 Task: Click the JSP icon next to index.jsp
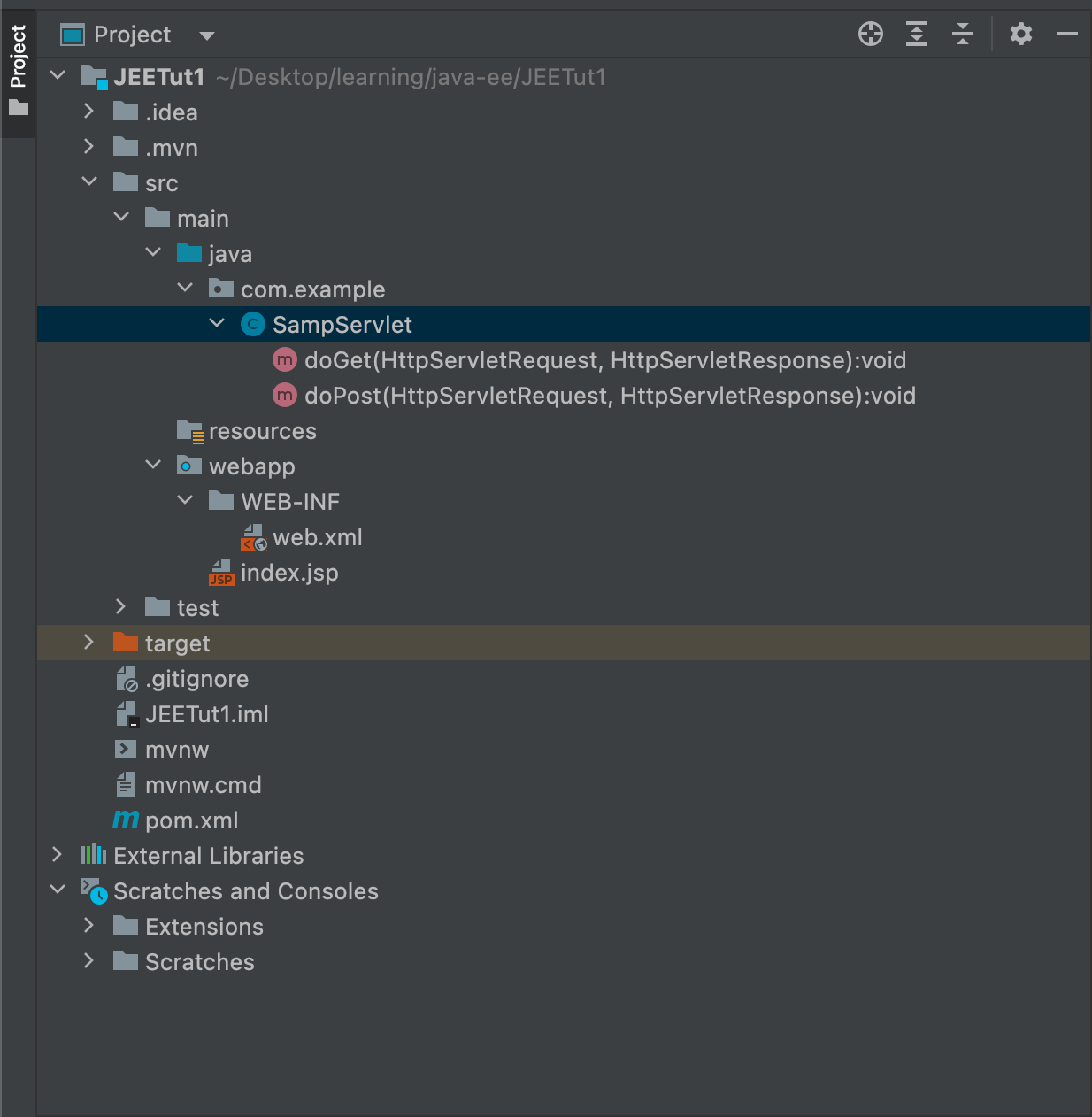[x=220, y=573]
